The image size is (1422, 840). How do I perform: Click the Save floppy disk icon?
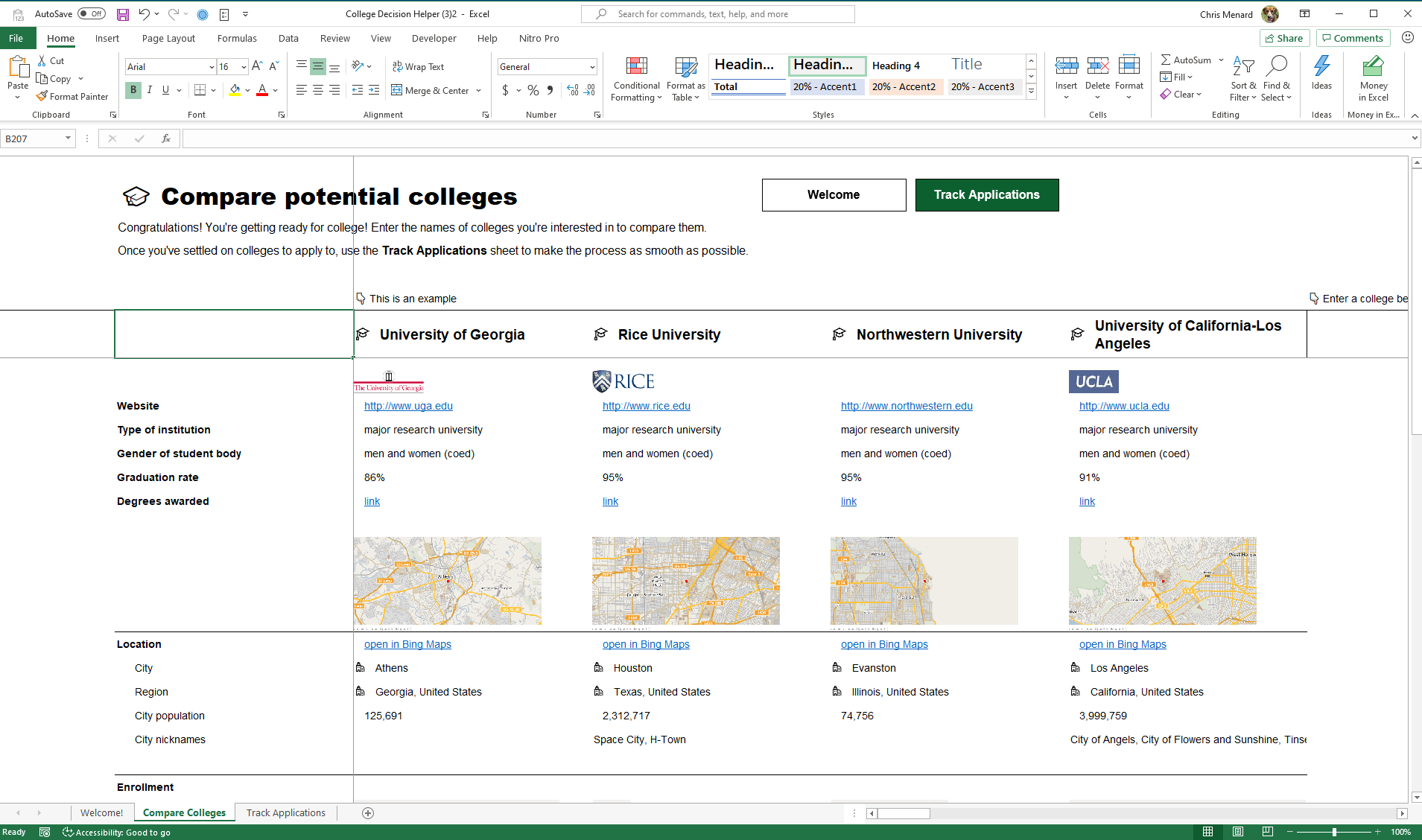[123, 14]
